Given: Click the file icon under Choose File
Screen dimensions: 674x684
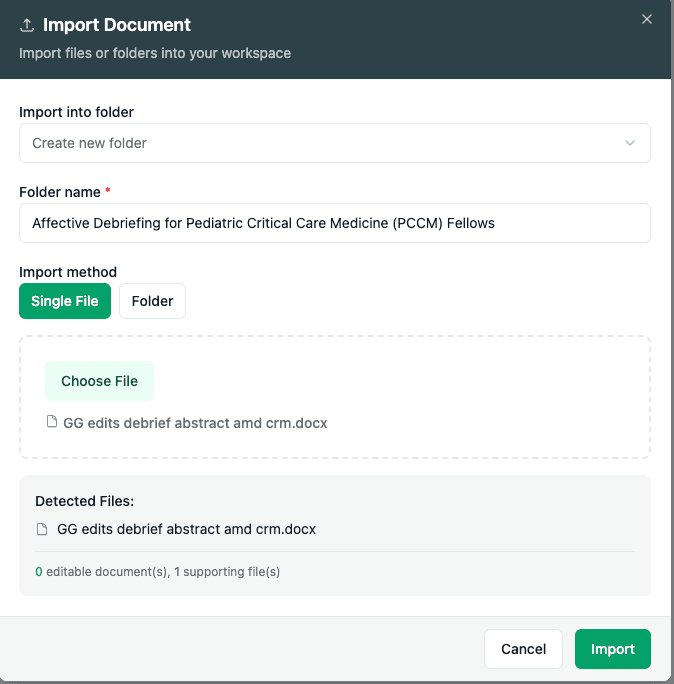Looking at the screenshot, I should point(52,422).
